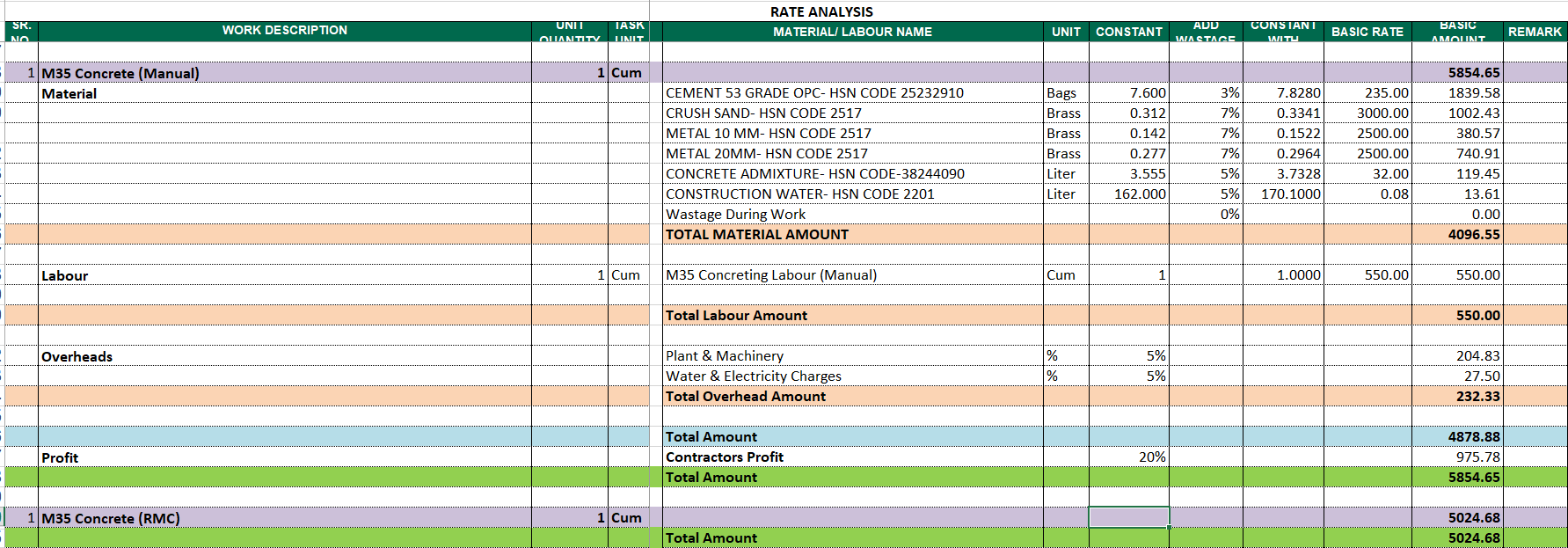
Task: Select M35 Concreting Labour (Manual) cell
Action: (x=852, y=275)
